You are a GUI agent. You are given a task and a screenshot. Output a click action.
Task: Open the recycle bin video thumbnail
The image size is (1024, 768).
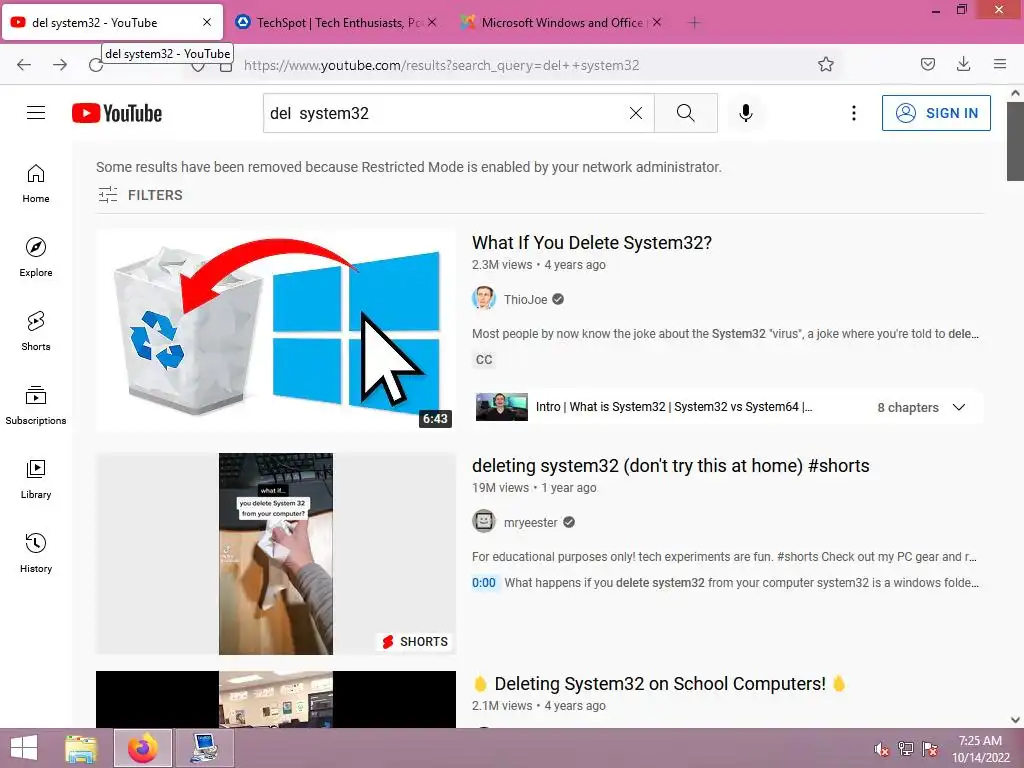click(x=276, y=330)
